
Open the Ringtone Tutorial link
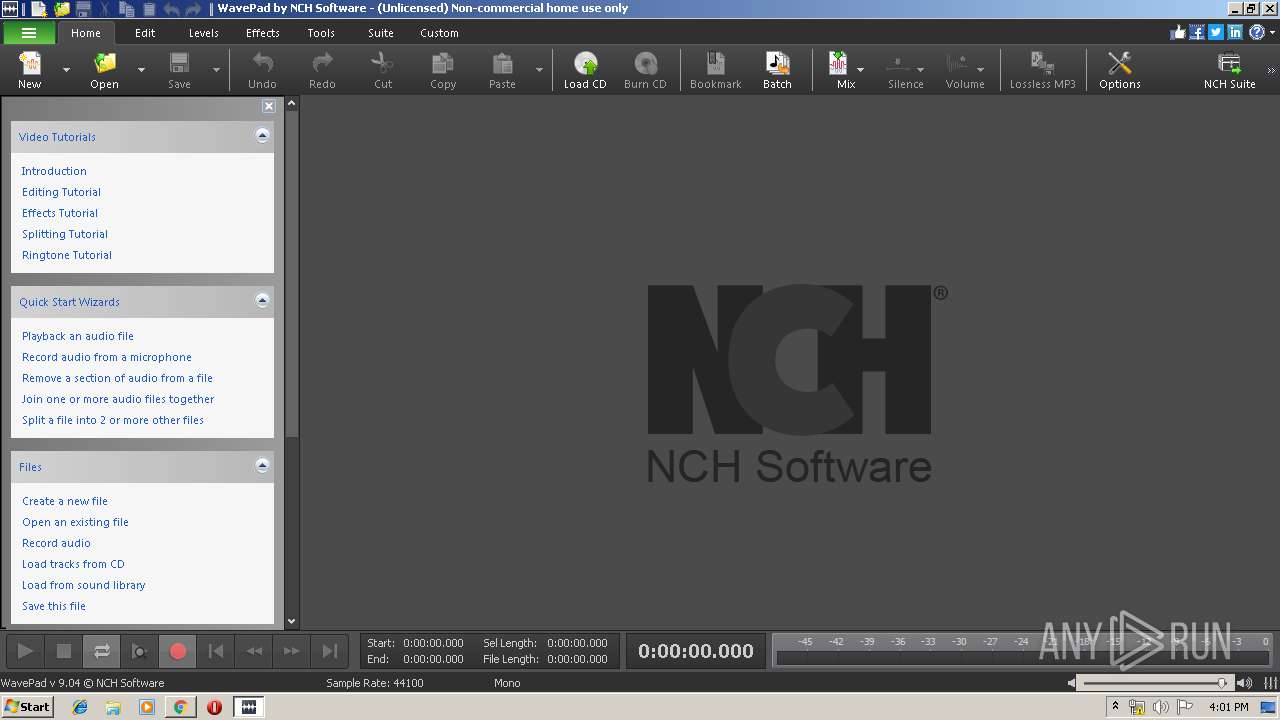click(67, 255)
